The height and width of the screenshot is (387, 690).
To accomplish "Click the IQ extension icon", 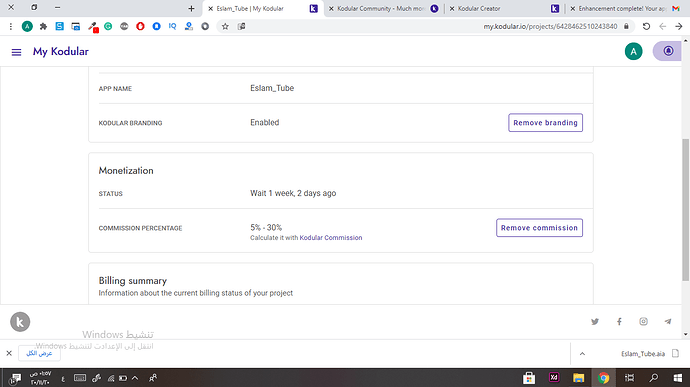I will pos(172,26).
